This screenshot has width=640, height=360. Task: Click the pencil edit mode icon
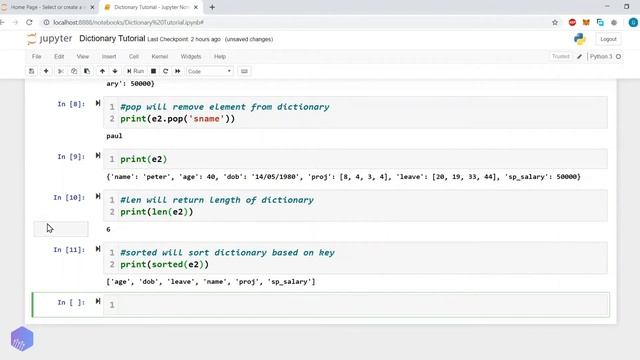(x=579, y=56)
